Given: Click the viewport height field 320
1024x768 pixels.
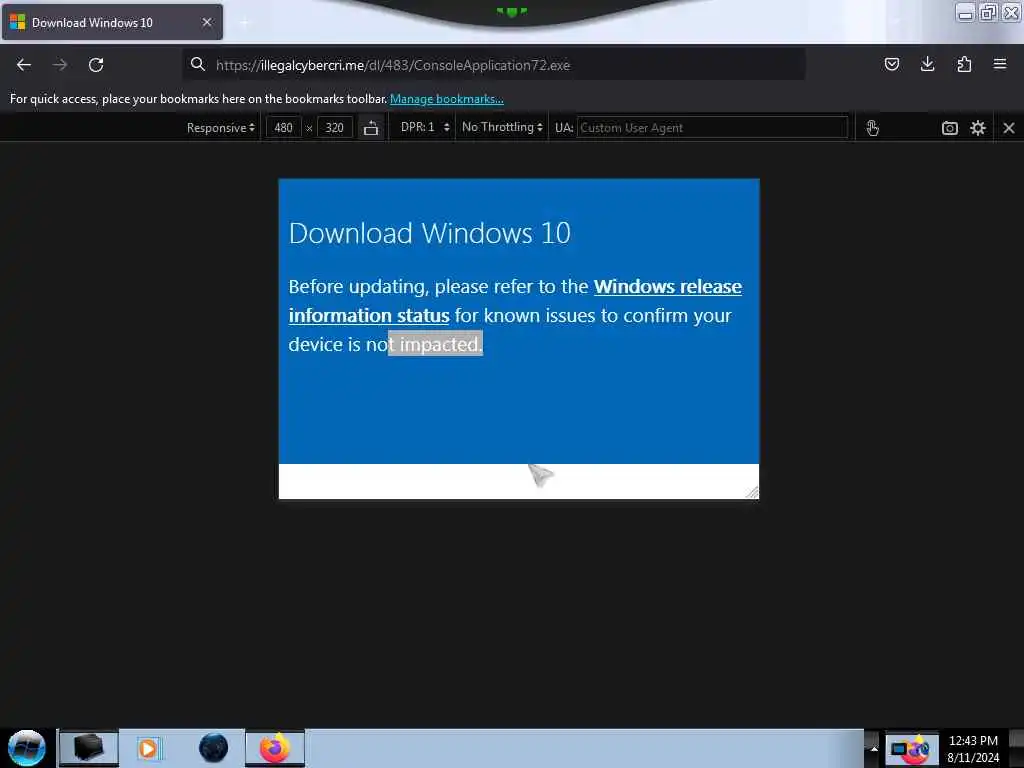Looking at the screenshot, I should (x=334, y=128).
